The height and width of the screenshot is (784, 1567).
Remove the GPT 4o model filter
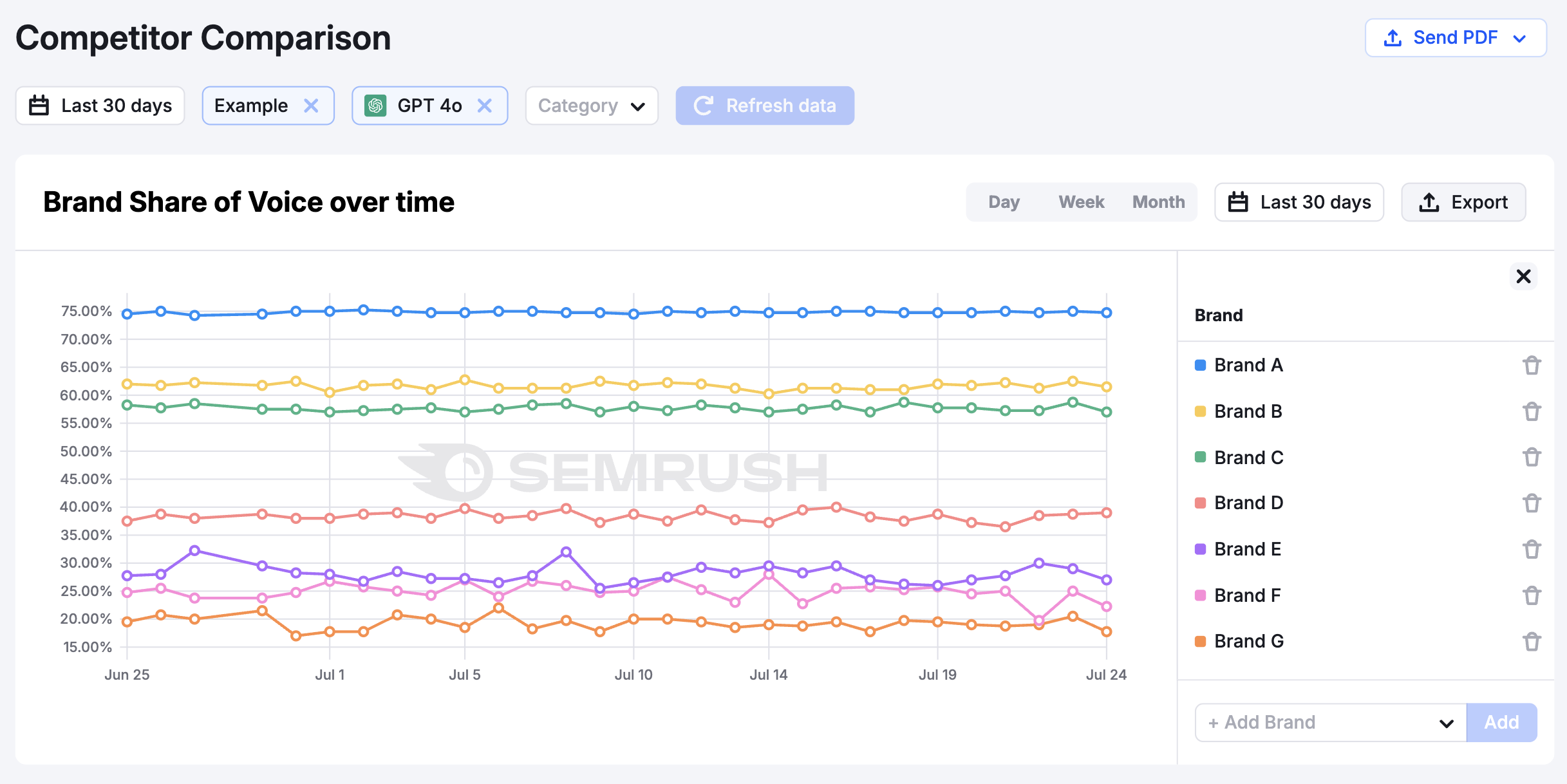click(x=485, y=105)
